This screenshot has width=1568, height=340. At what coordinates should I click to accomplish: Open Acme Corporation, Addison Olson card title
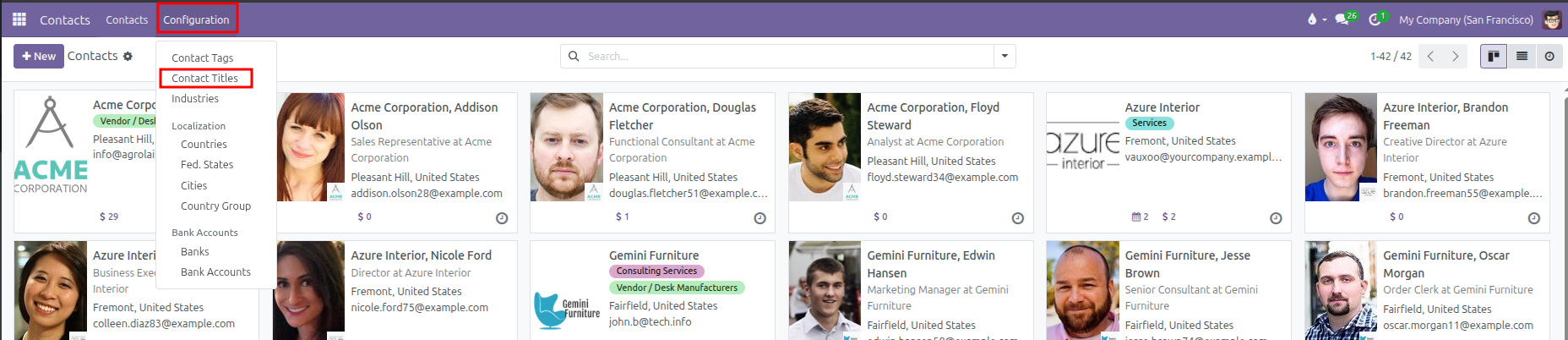424,116
